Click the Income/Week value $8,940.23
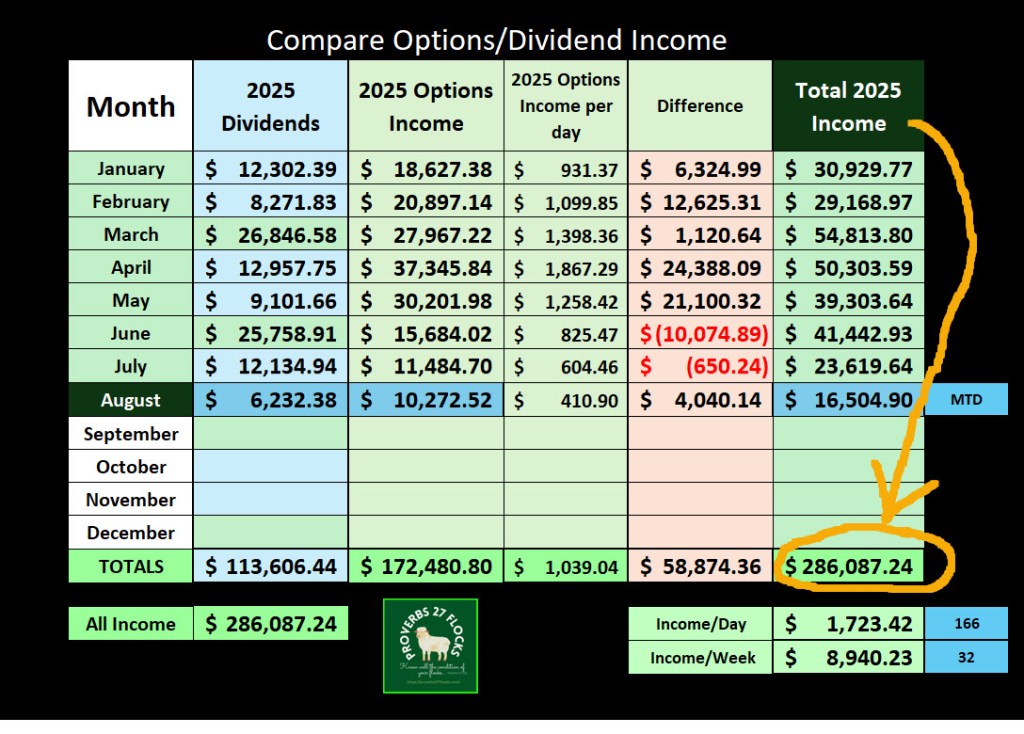1024x734 pixels. [x=849, y=658]
